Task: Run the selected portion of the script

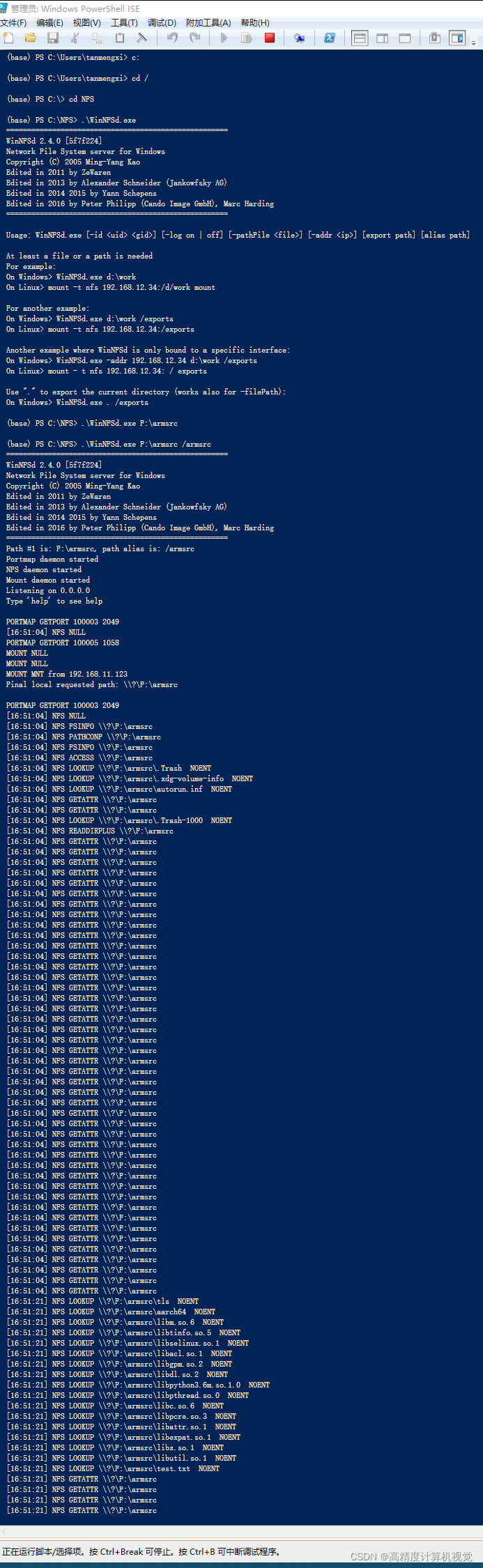Action: (x=245, y=38)
